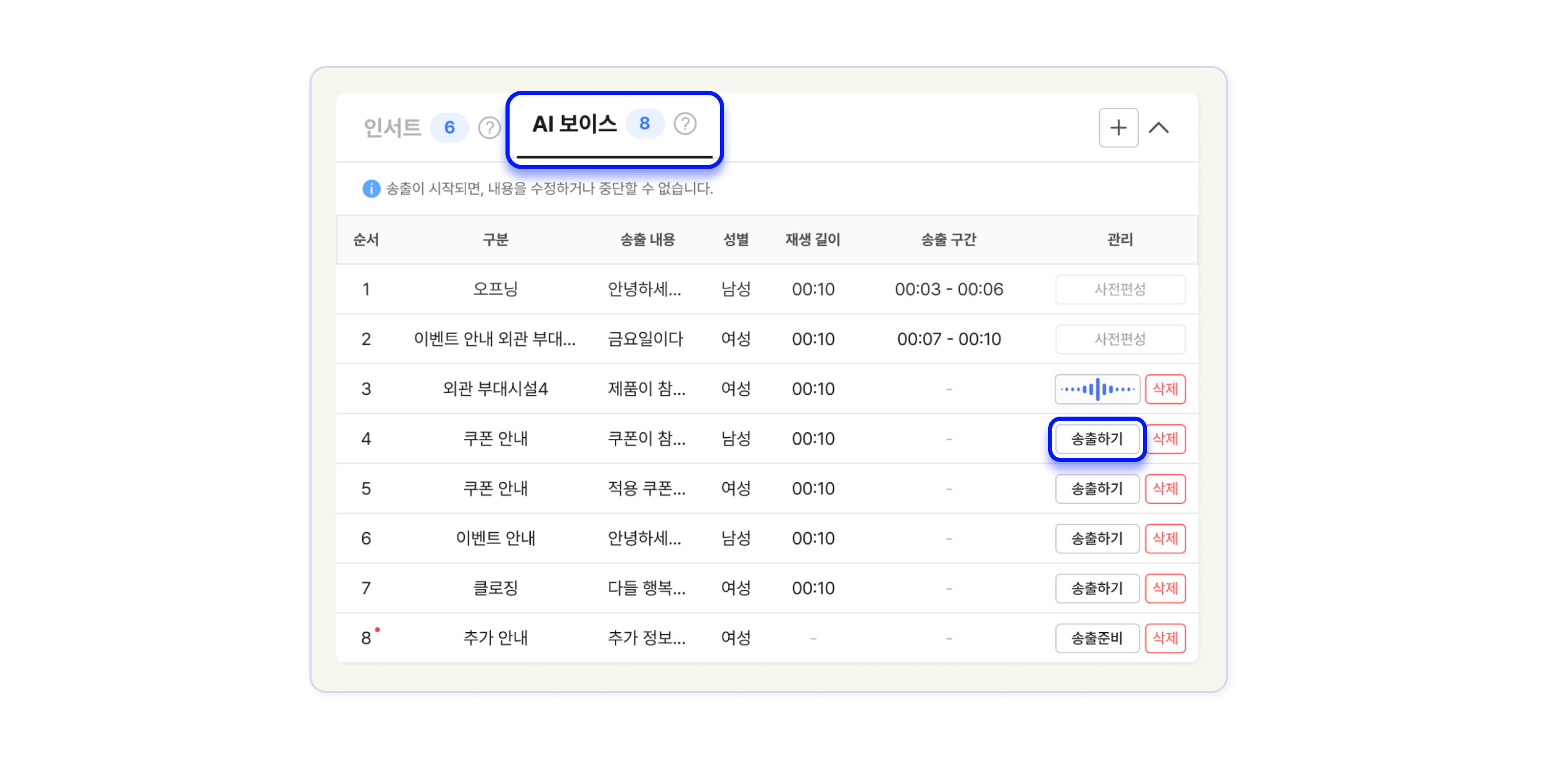Switch to the 인서트 tab
1568x759 pixels.
[393, 128]
